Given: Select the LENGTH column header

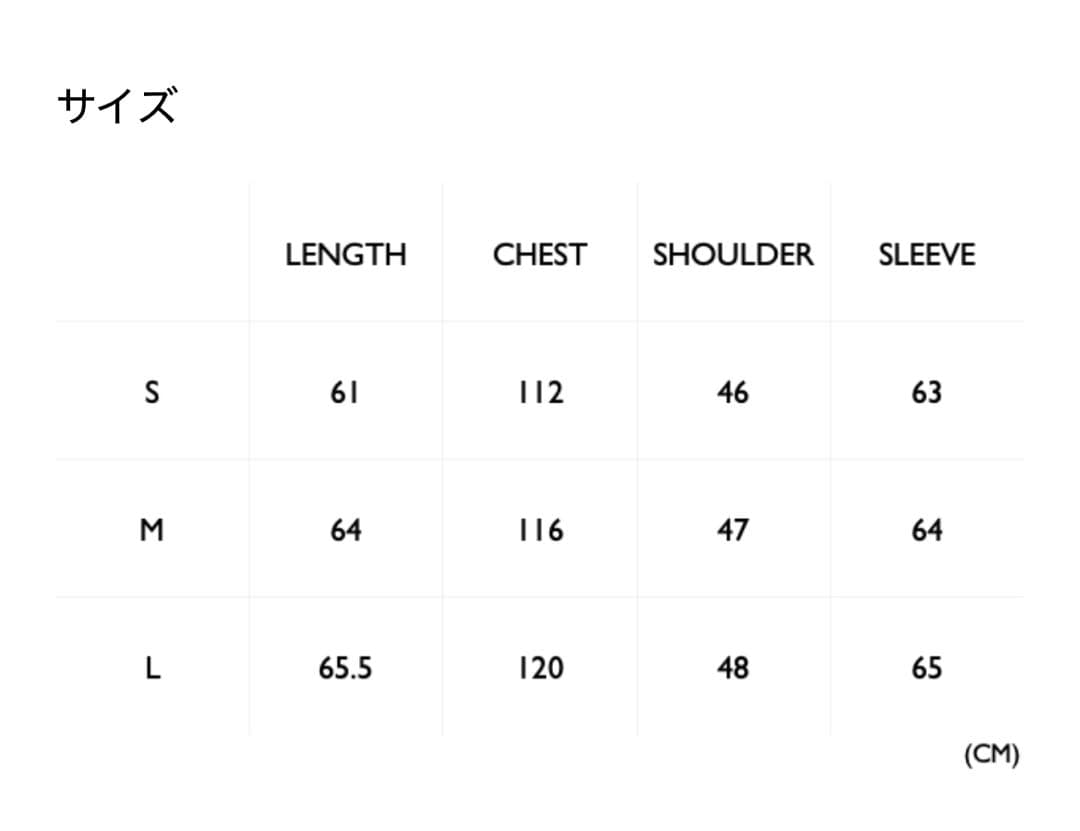Looking at the screenshot, I should pyautogui.click(x=346, y=255).
